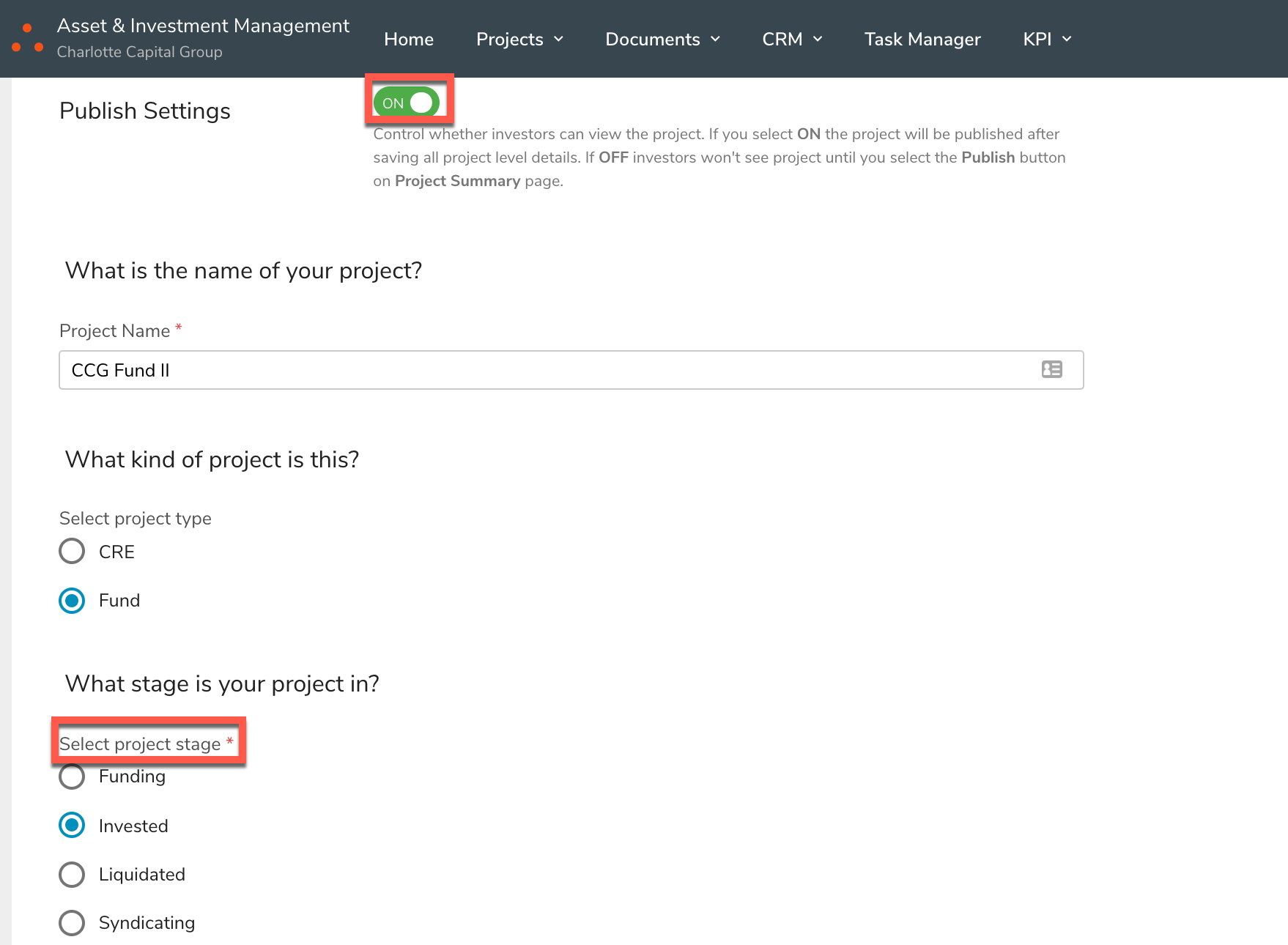Click the Projects menu chevron arrow
The width and height of the screenshot is (1288, 945).
click(559, 40)
